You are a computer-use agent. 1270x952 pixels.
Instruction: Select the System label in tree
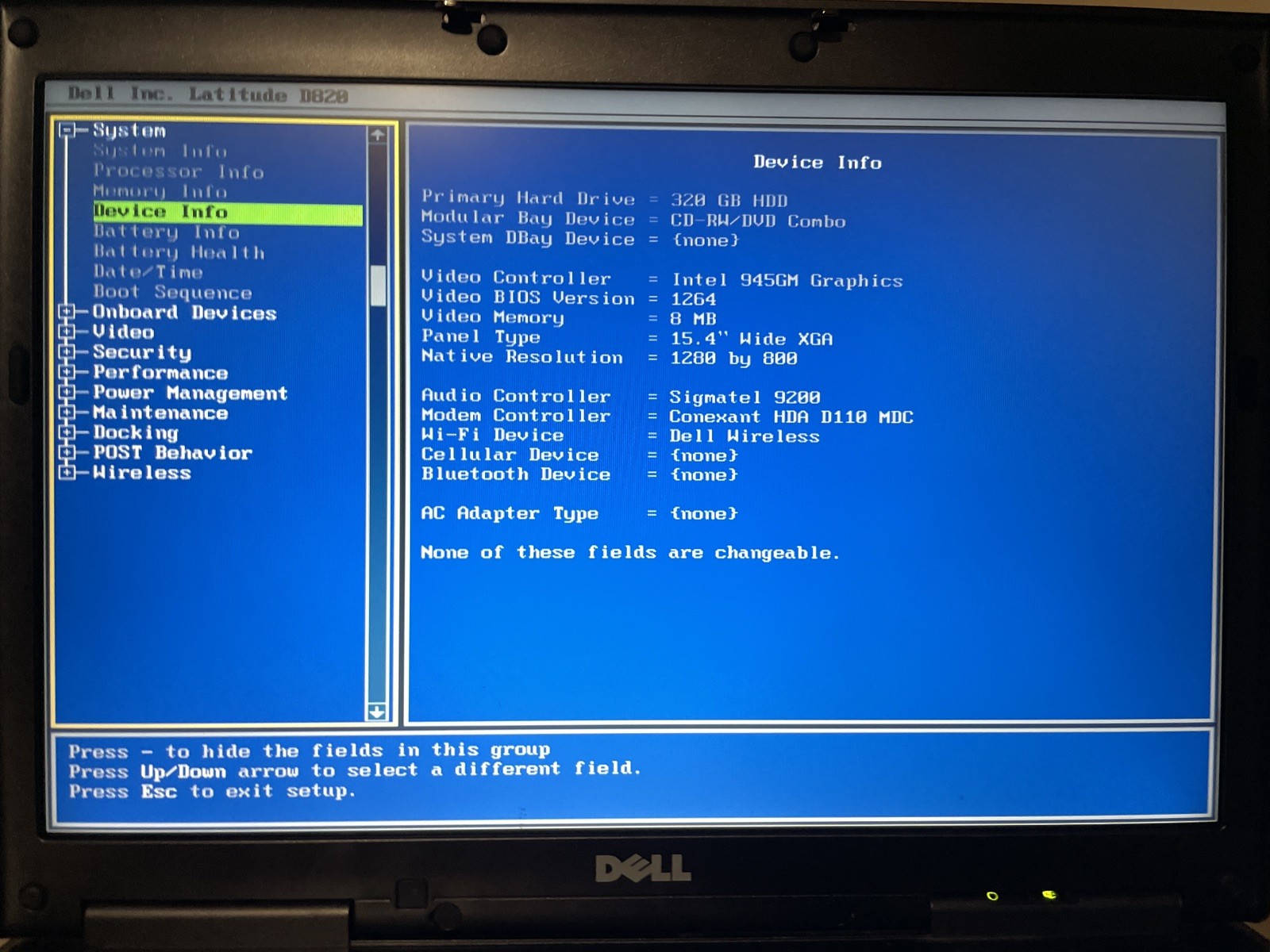coord(129,130)
